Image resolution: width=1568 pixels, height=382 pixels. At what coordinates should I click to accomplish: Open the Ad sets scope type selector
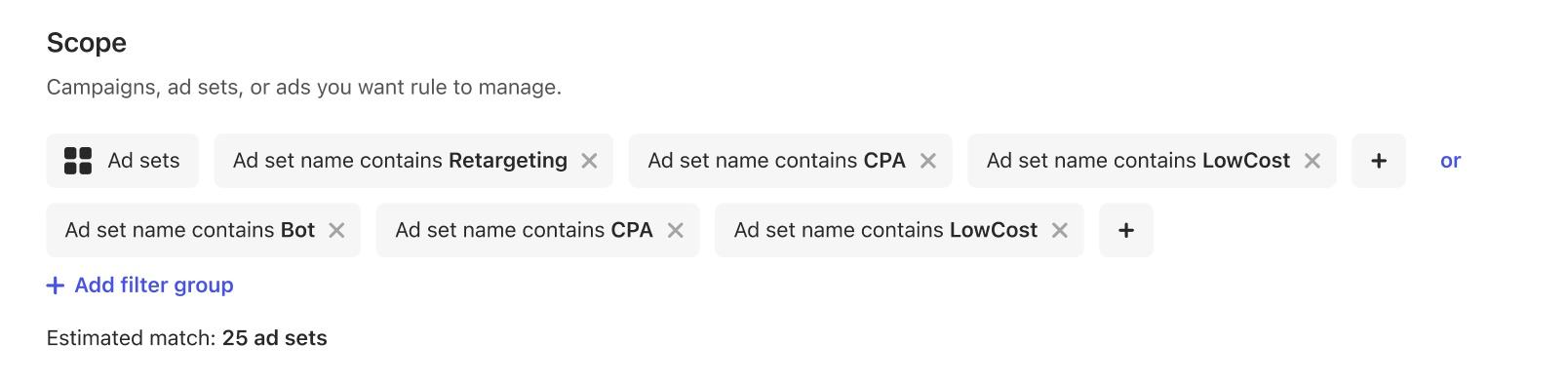pos(123,161)
